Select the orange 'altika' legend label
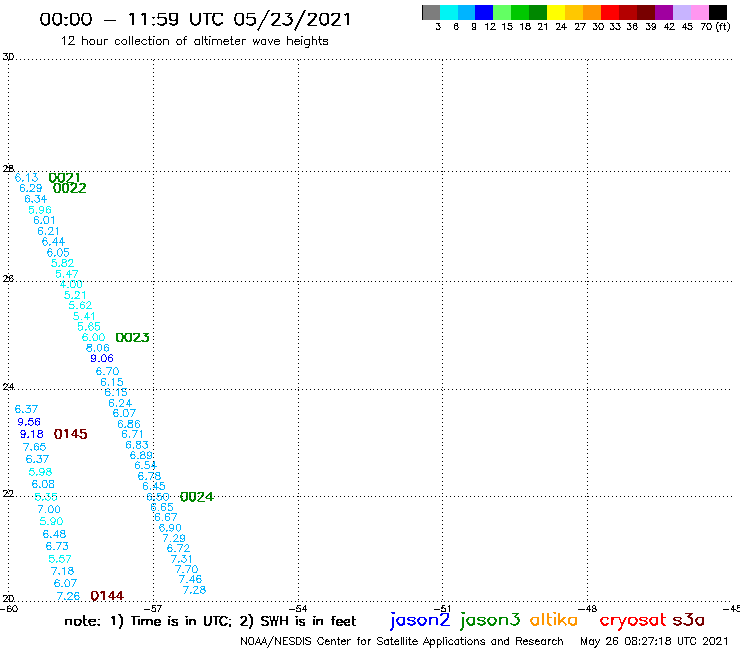 click(x=554, y=620)
